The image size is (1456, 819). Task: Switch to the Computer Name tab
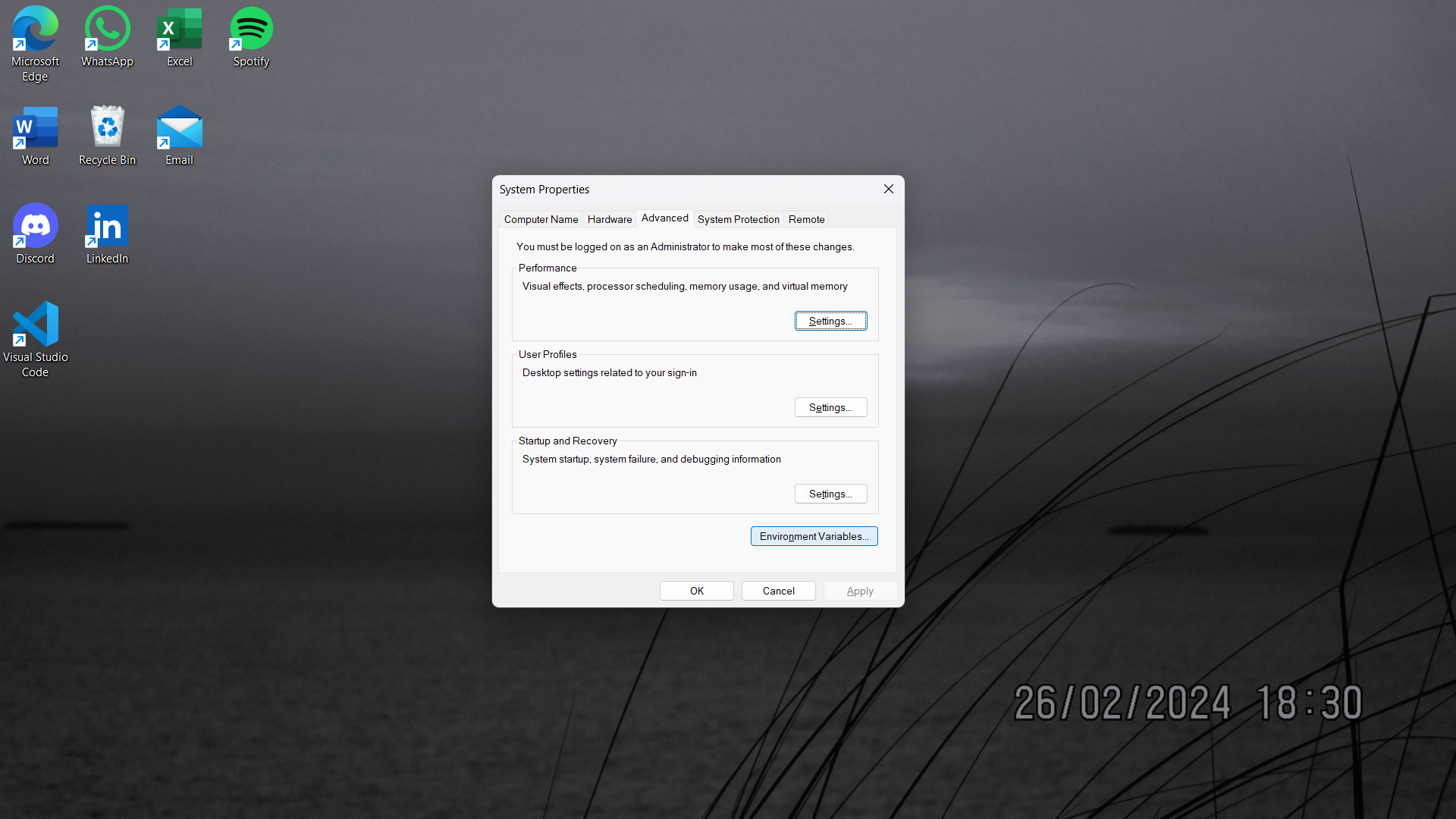pos(541,219)
